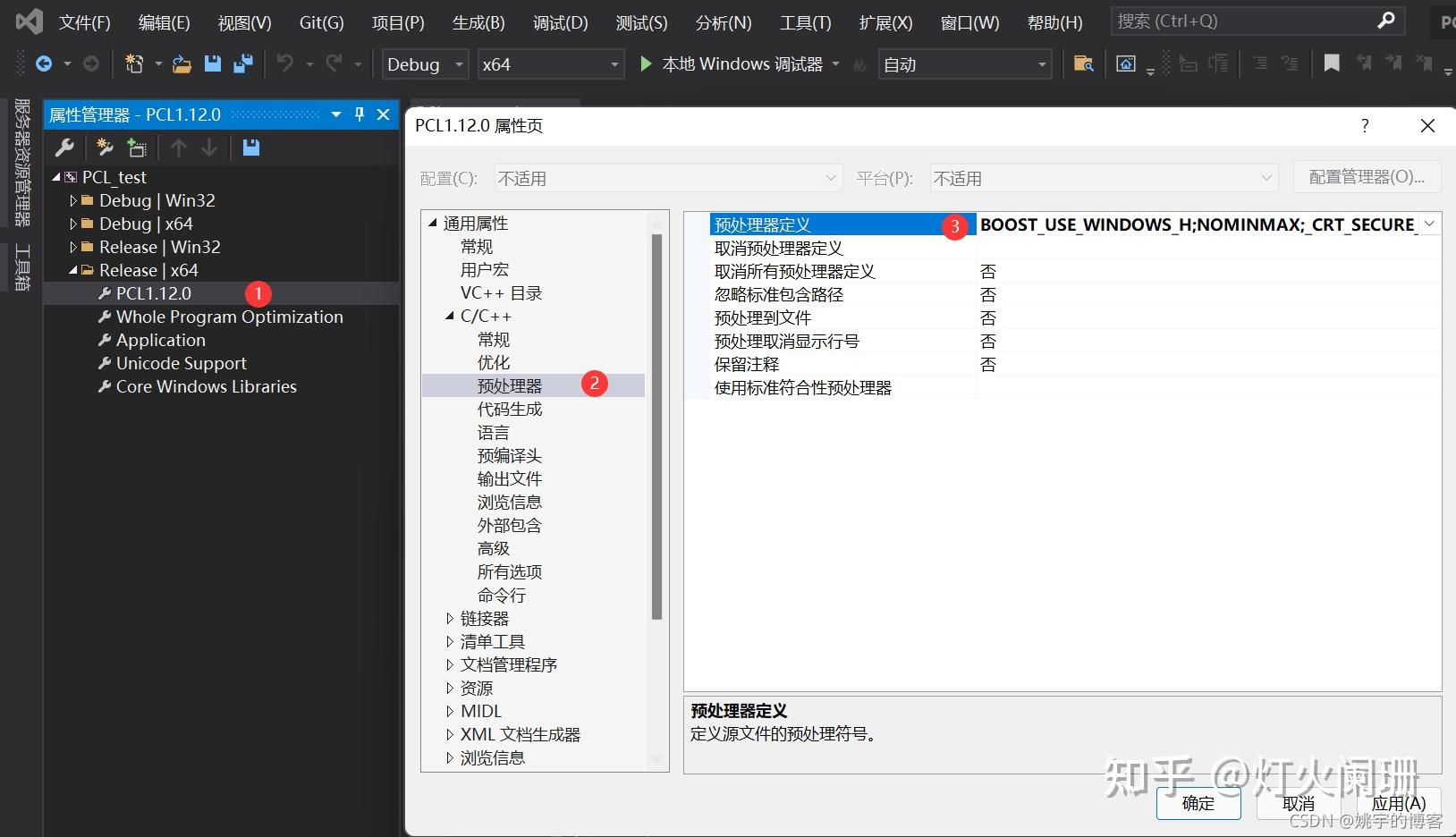Collapse the C/C++ category node
Viewport: 1456px width, 837px height.
pos(452,316)
